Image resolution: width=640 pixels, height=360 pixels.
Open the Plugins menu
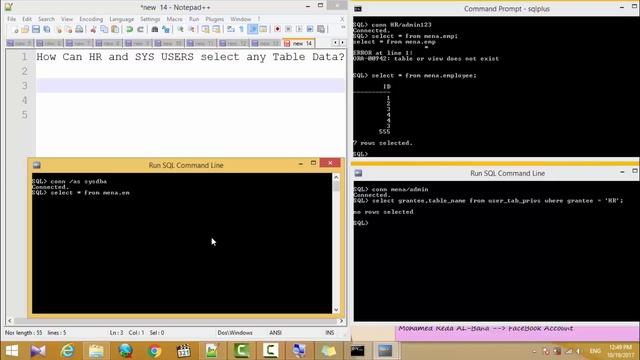coord(214,19)
